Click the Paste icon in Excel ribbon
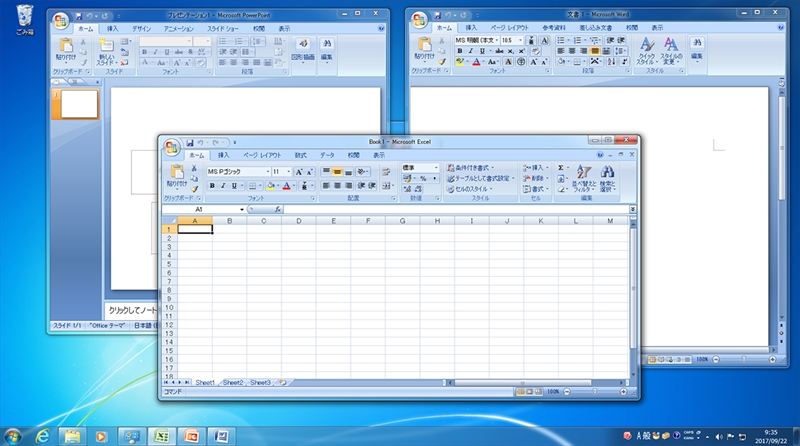This screenshot has width=800, height=446. coord(177,172)
